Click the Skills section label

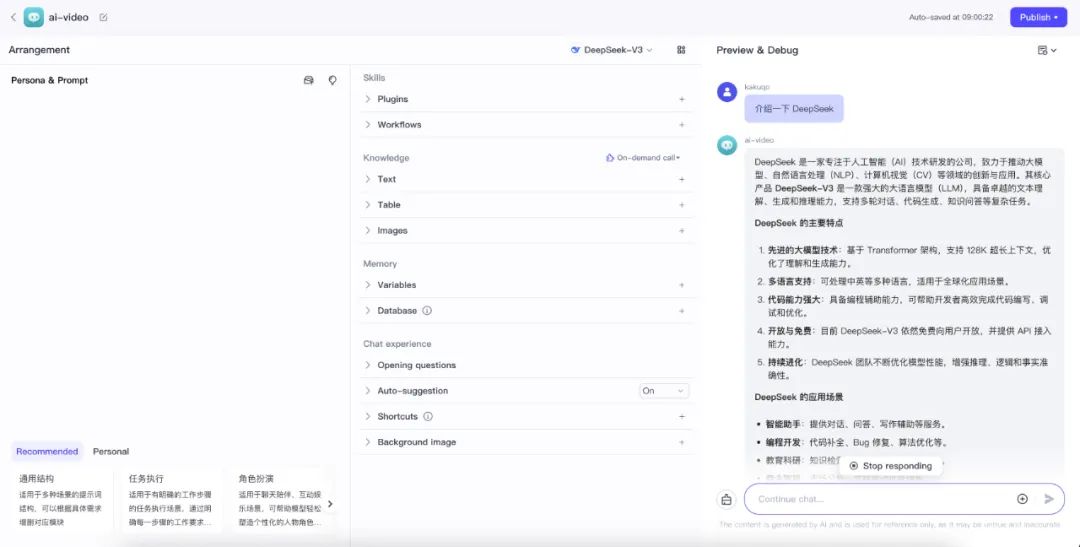tap(374, 78)
